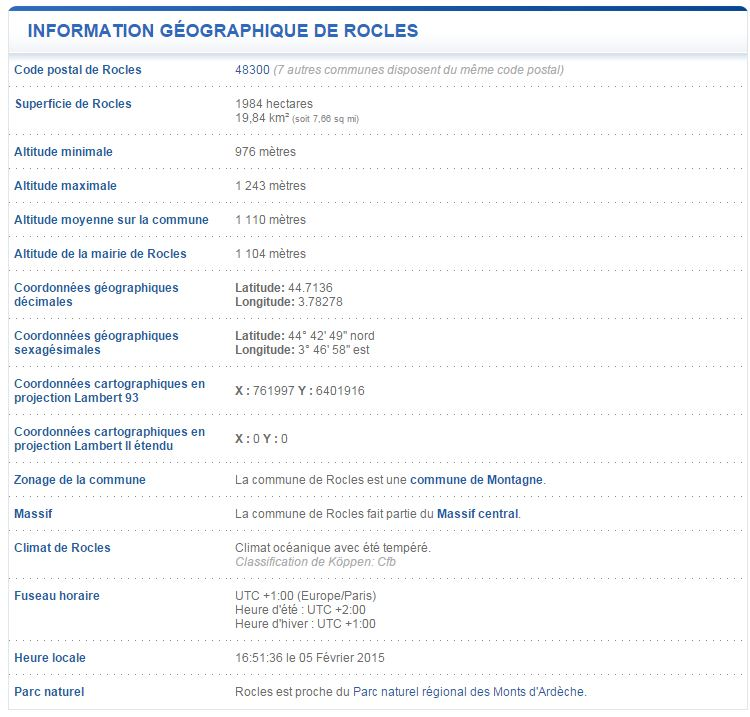Image resolution: width=750 pixels, height=717 pixels.
Task: Select the text 'Heure d'hiver : UTC +1:00'
Action: [305, 624]
